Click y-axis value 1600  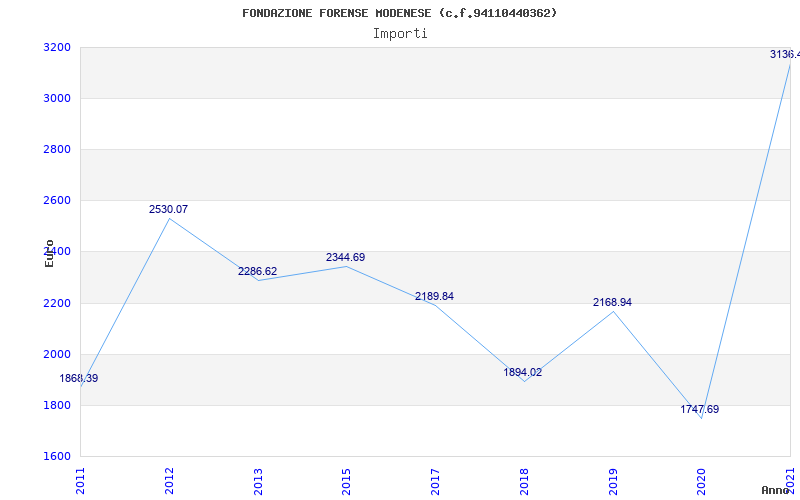pos(57,456)
